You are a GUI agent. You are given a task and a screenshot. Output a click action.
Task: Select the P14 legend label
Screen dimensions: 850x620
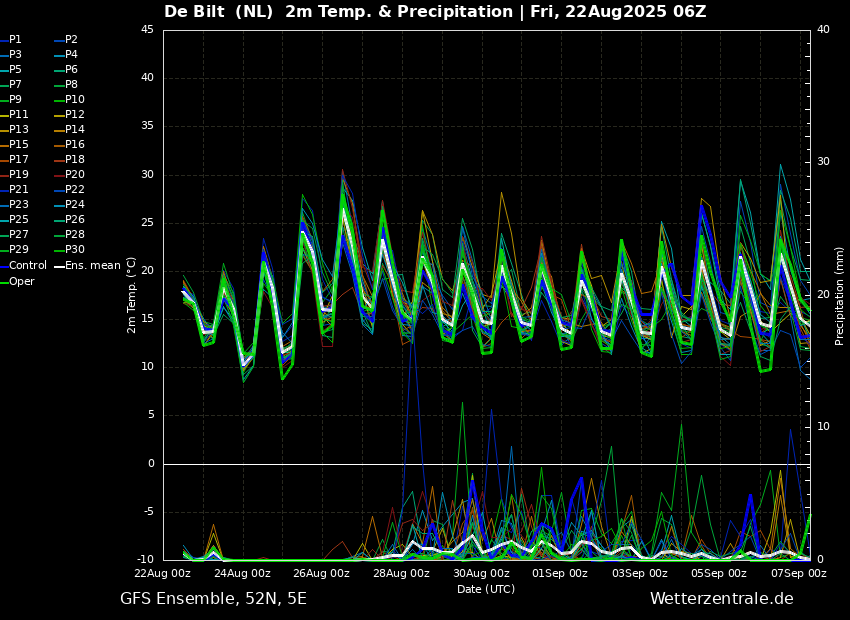click(x=75, y=130)
